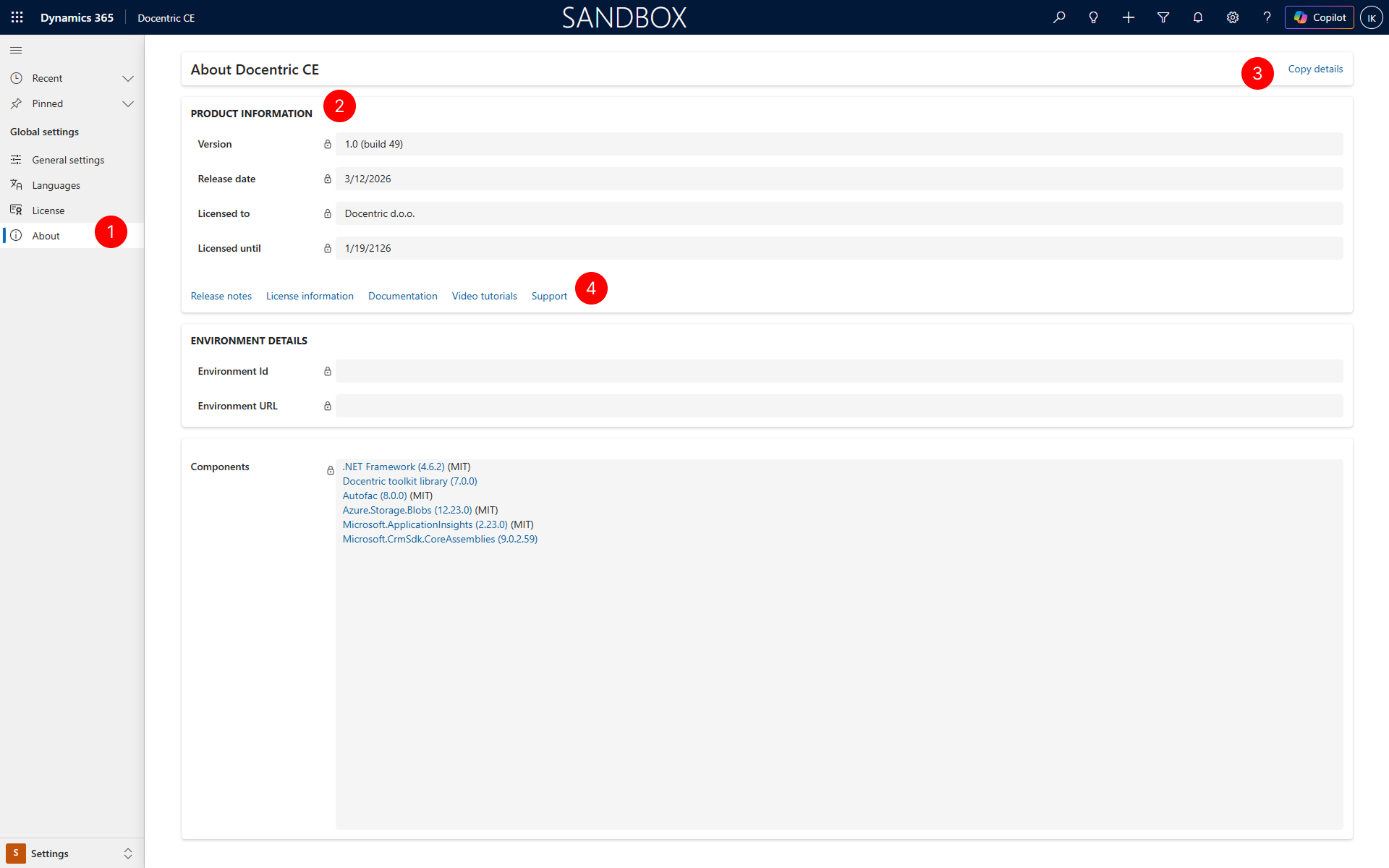The height and width of the screenshot is (868, 1389).
Task: Open the advanced find funnel icon
Action: click(1163, 17)
